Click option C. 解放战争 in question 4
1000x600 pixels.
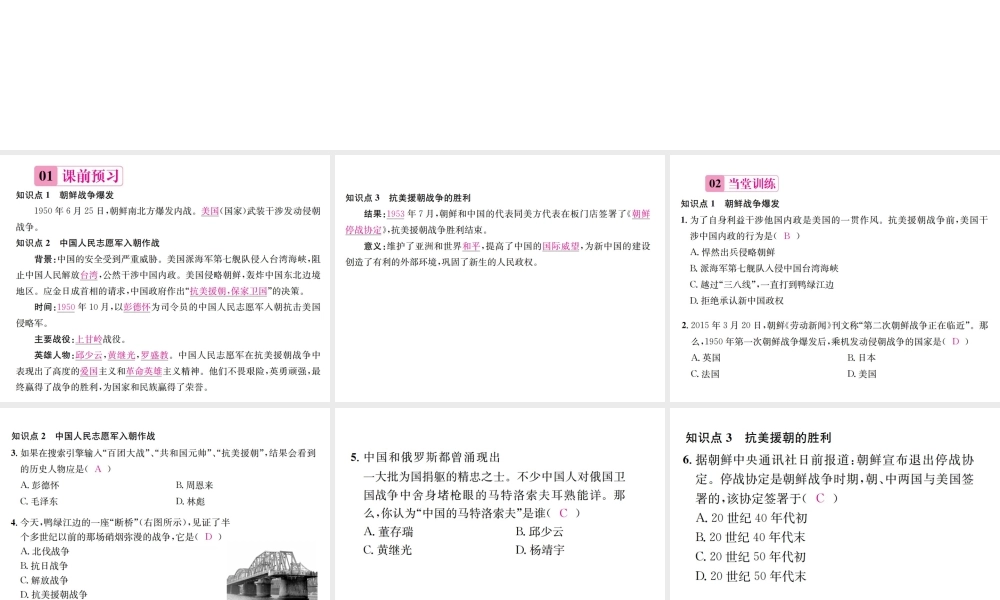pos(44,580)
